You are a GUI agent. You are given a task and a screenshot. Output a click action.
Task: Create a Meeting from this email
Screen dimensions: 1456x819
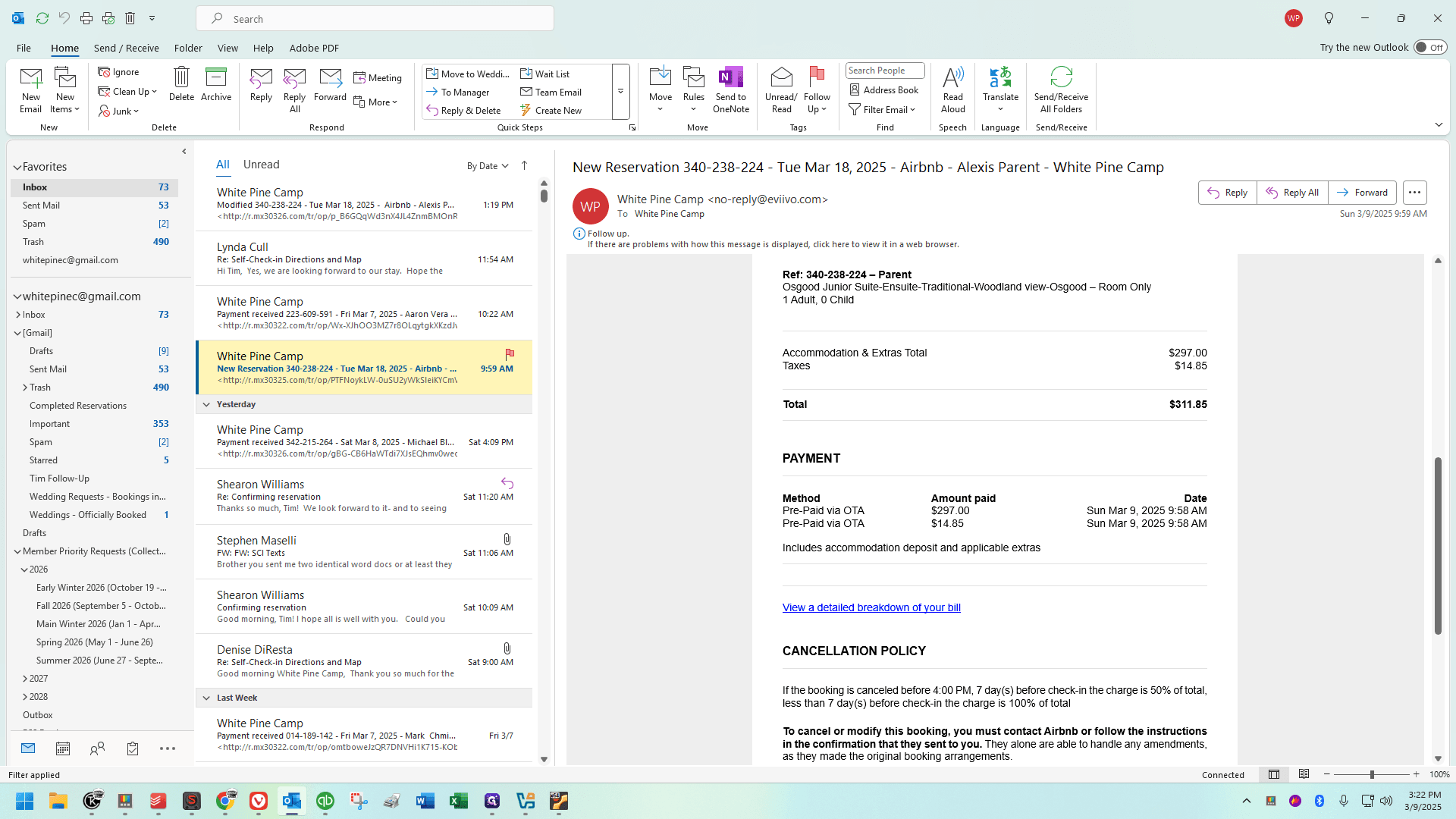point(378,78)
